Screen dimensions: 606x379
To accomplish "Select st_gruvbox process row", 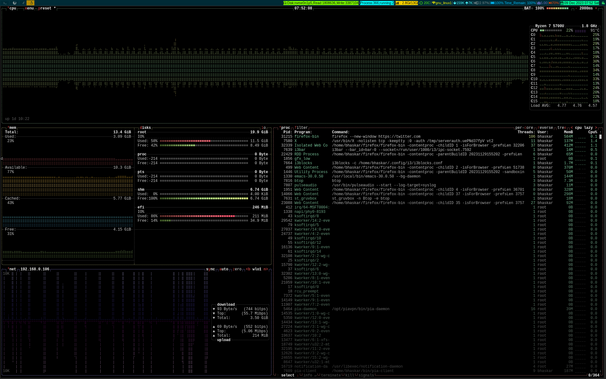I will pos(438,199).
